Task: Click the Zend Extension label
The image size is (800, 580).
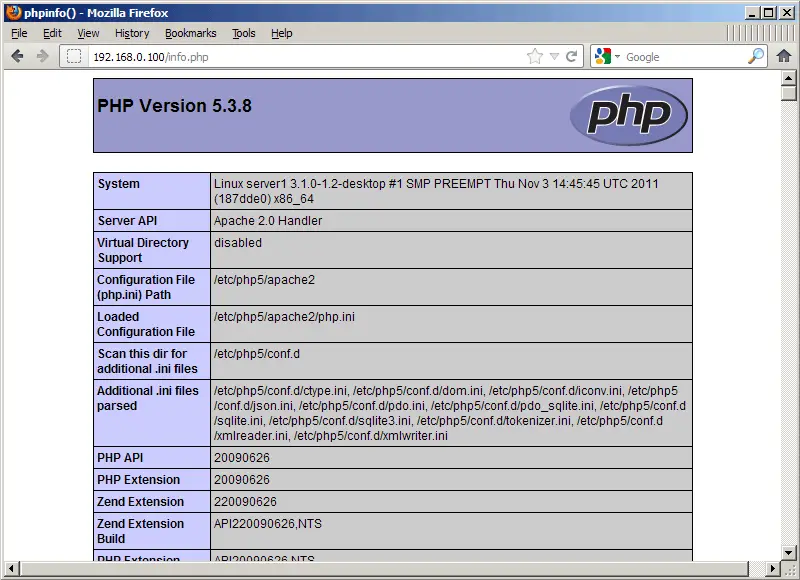Action: (x=140, y=501)
